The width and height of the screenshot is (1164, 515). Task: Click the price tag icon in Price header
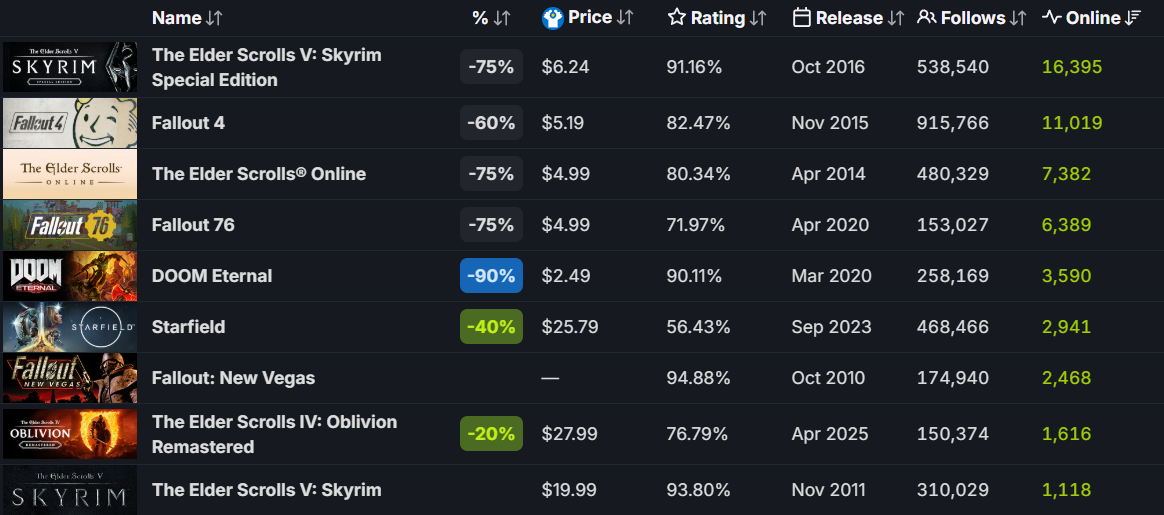[552, 18]
